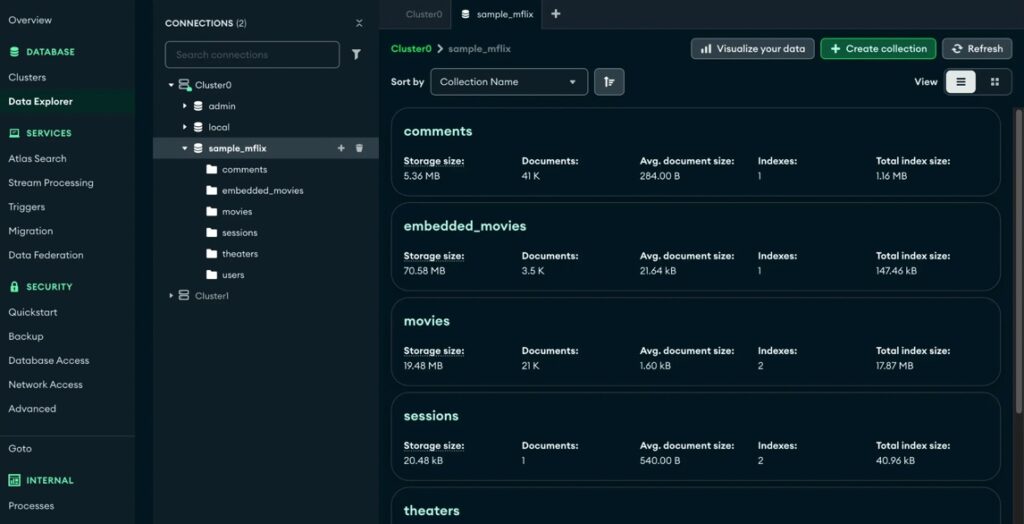Expand the admin database node
This screenshot has height=524, width=1024.
[x=185, y=106]
